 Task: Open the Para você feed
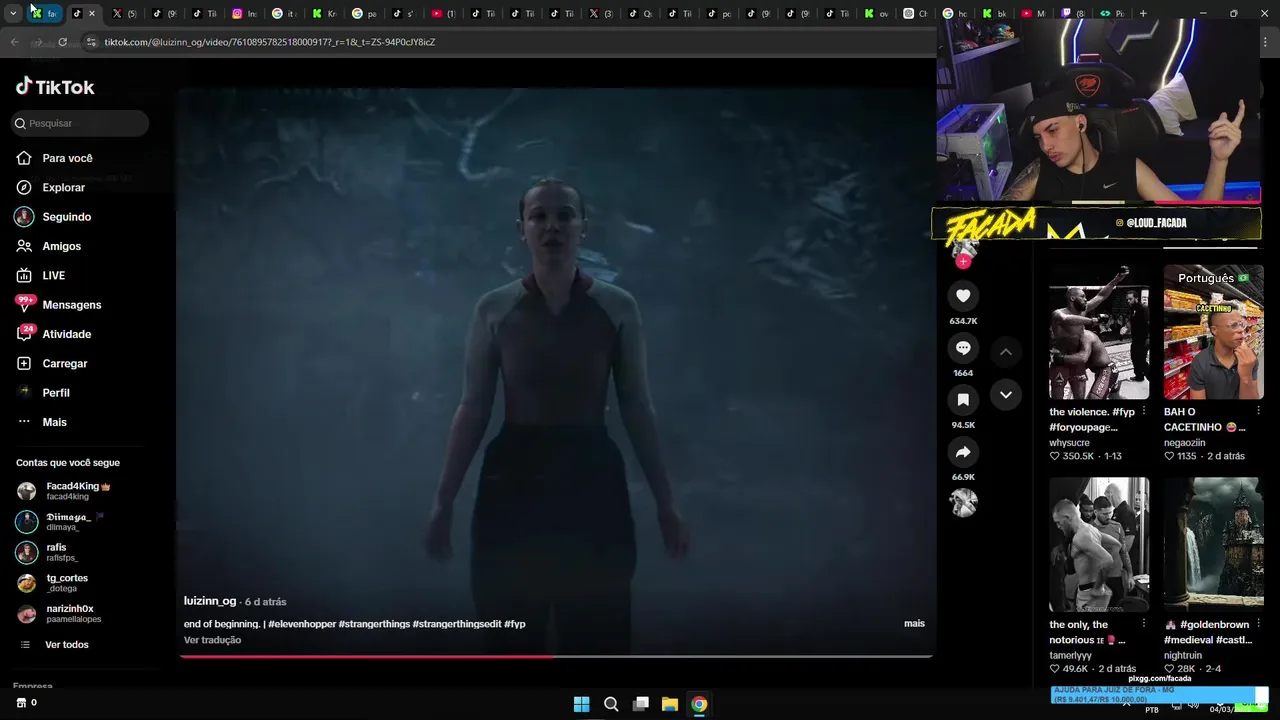click(54, 158)
